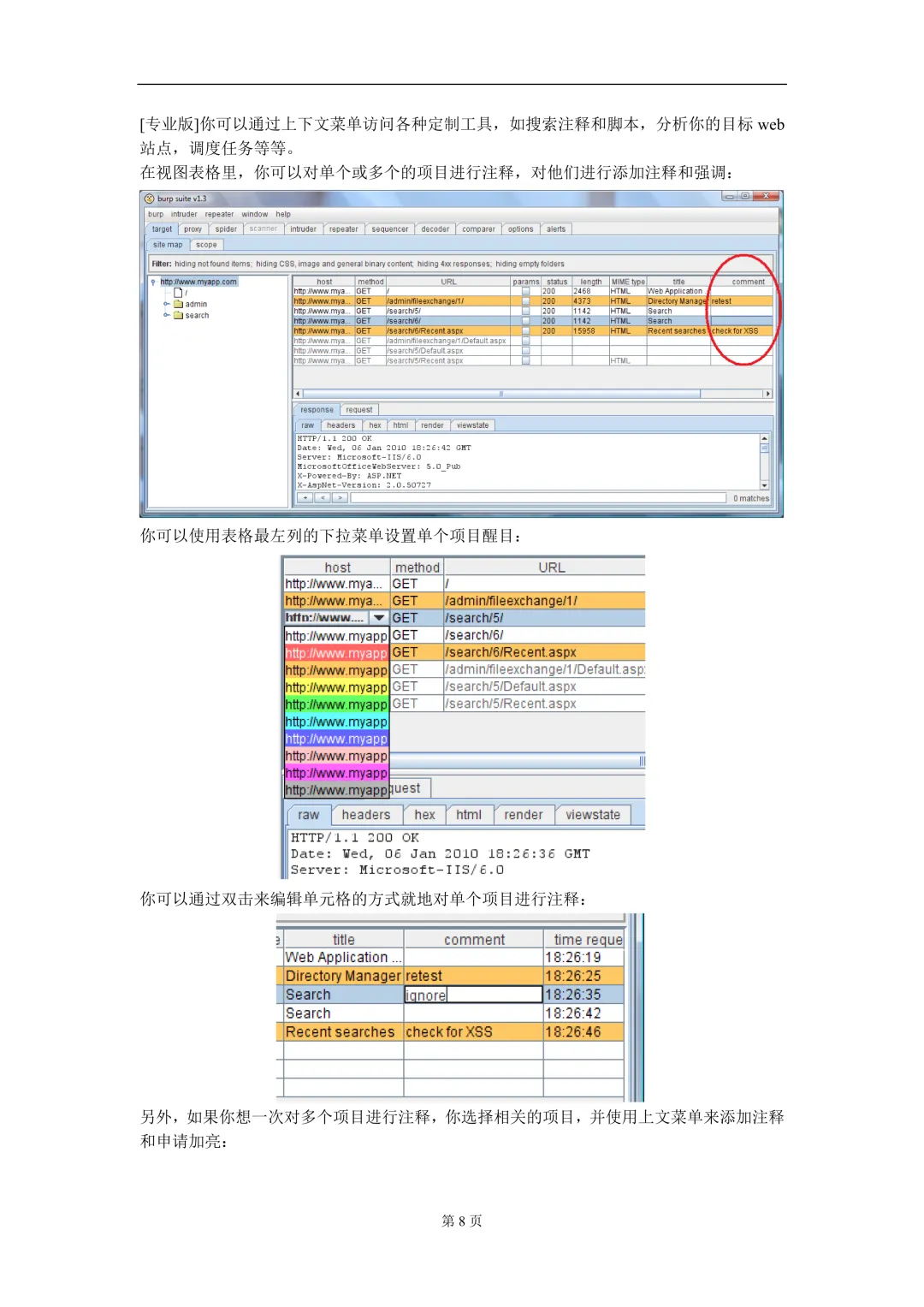Toggle params checkbox for /search/6/ row
The height and width of the screenshot is (1307, 924).
[525, 321]
